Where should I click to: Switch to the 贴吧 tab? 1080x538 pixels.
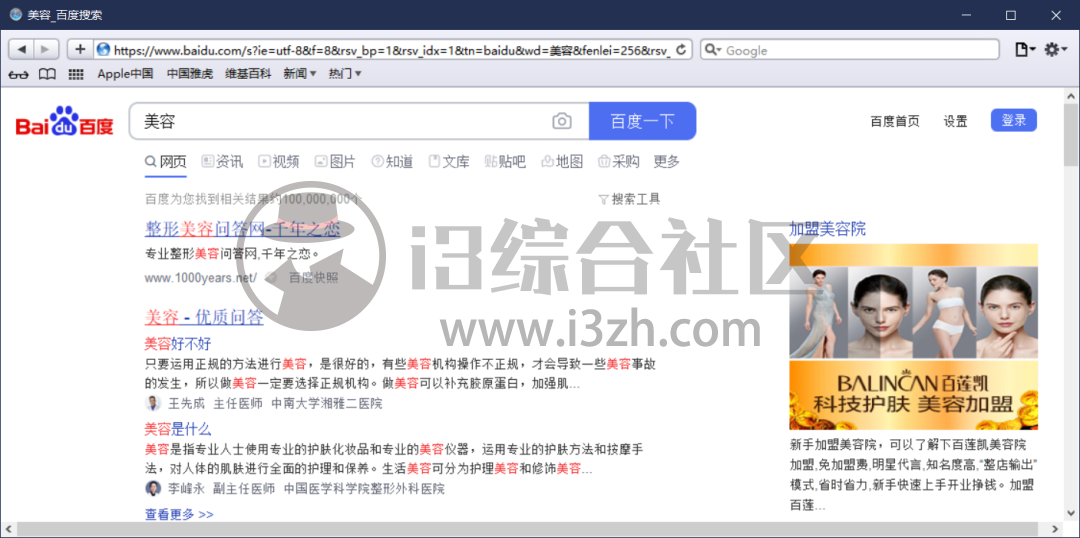505,162
